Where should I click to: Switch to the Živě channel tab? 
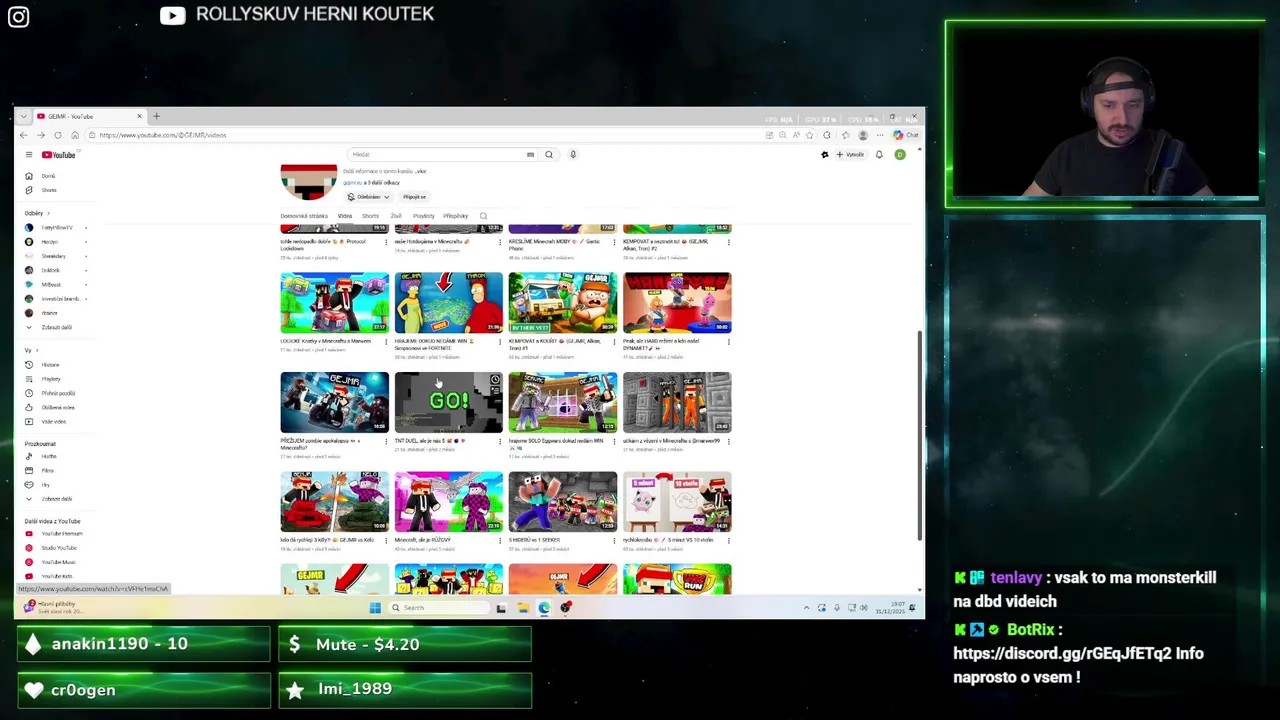click(x=396, y=216)
